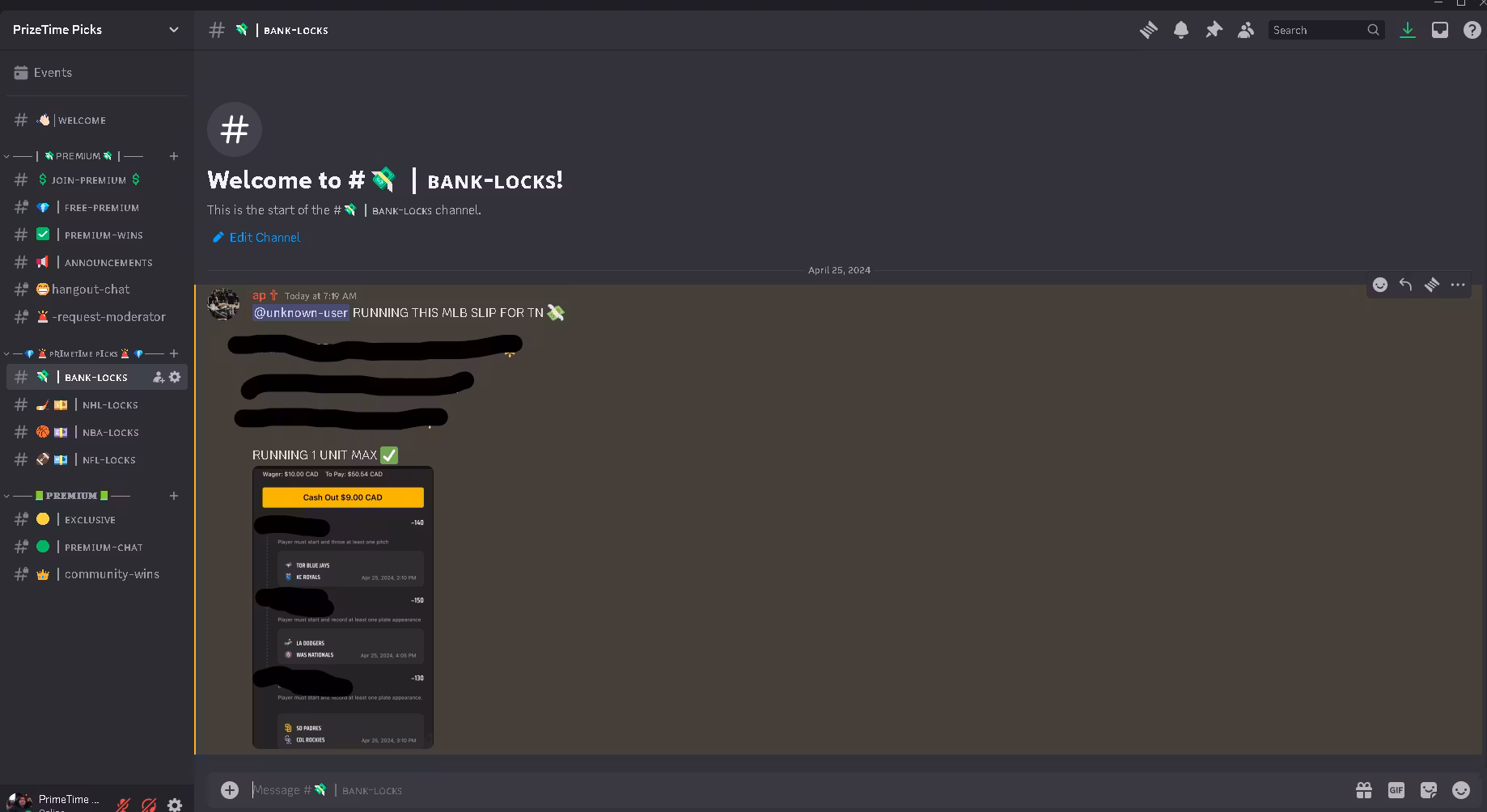Click the green download updates arrow
Viewport: 1487px width, 812px height.
point(1408,30)
